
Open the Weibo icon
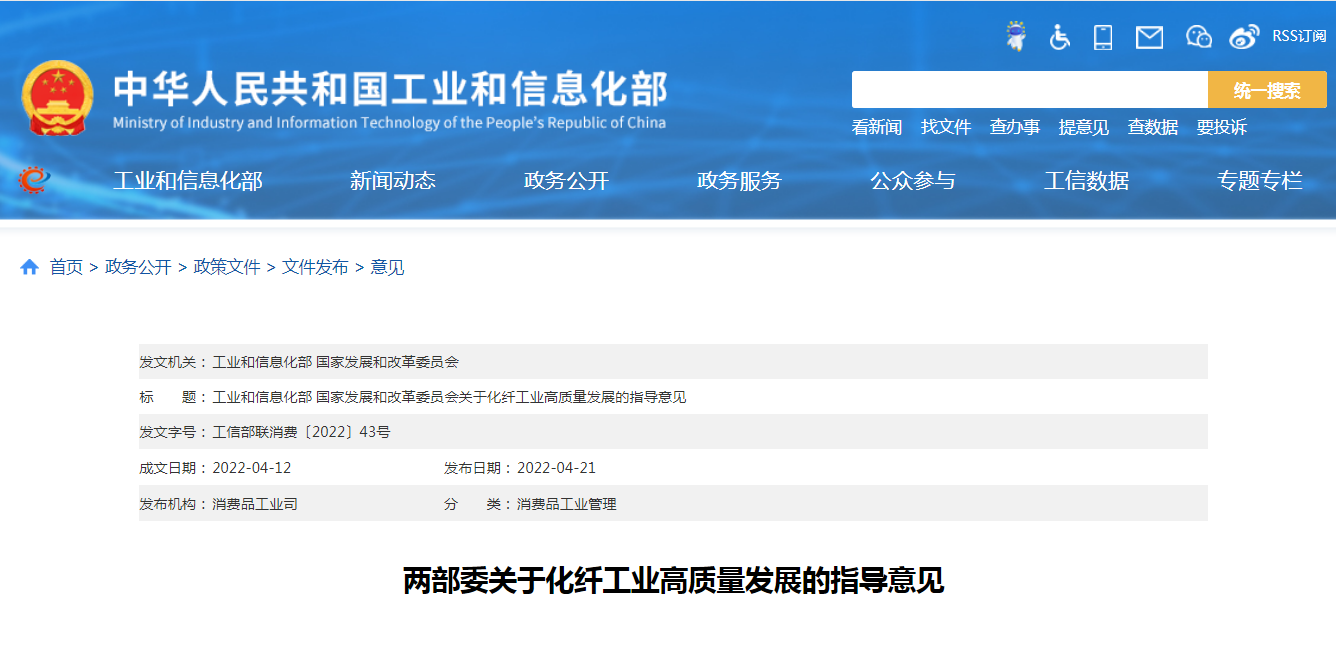point(1244,37)
